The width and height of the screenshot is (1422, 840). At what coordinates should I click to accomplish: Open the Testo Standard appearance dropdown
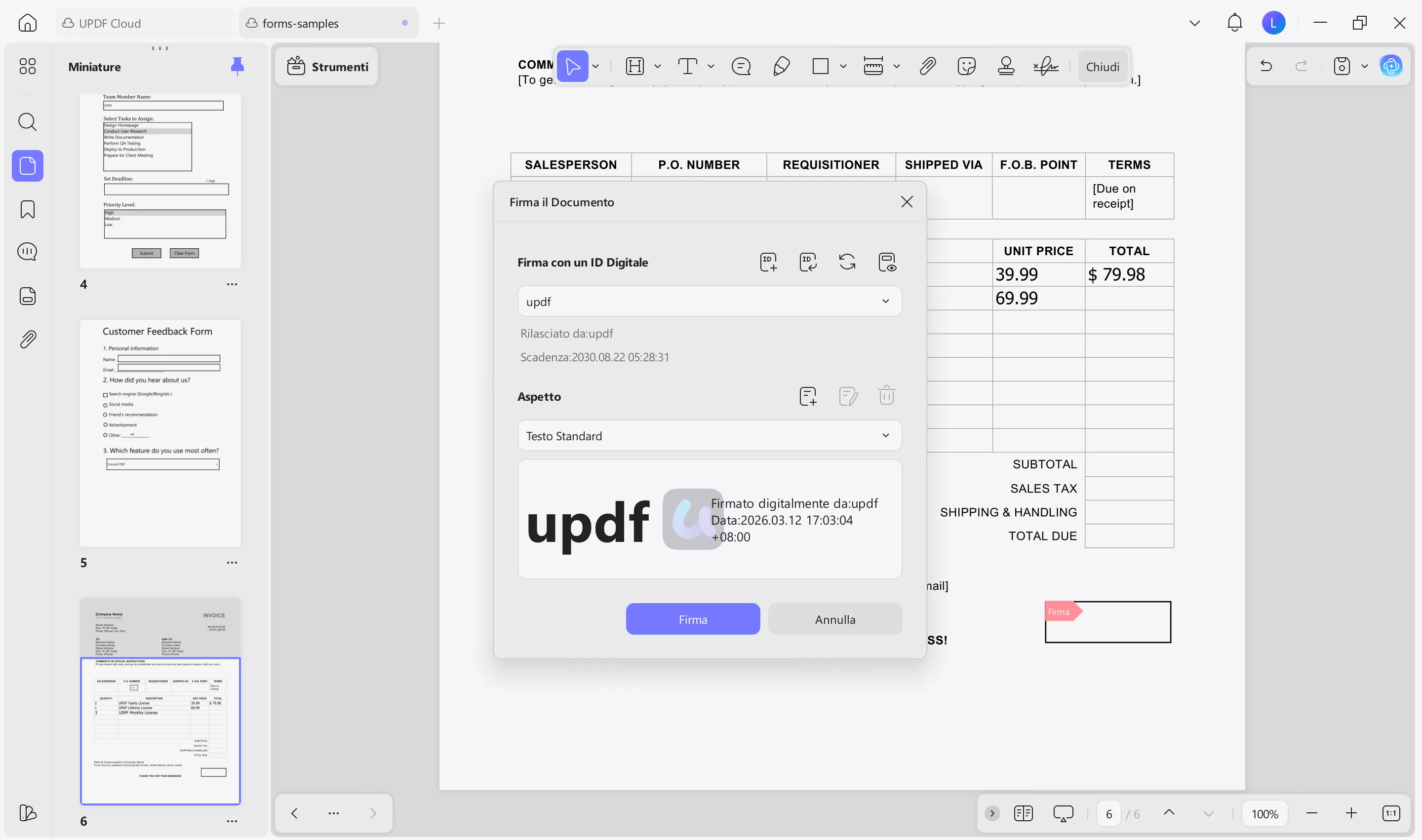(885, 435)
